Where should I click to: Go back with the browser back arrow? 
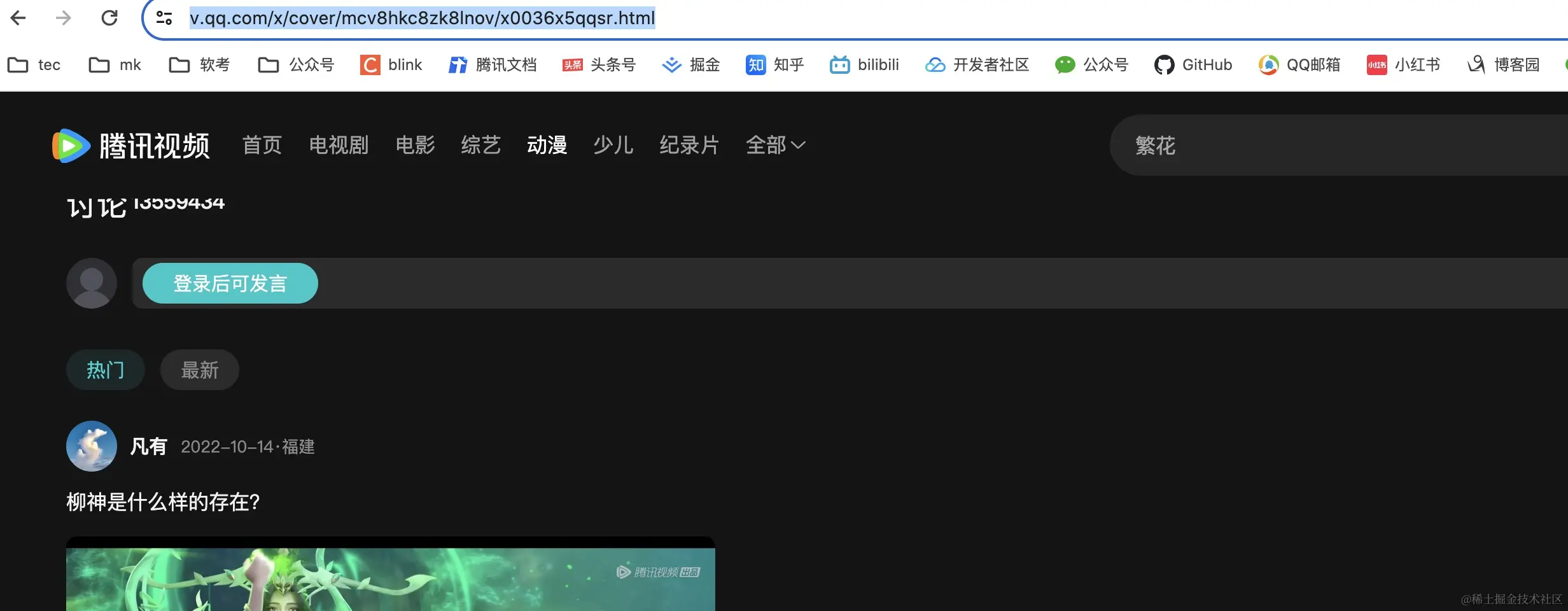(x=18, y=18)
